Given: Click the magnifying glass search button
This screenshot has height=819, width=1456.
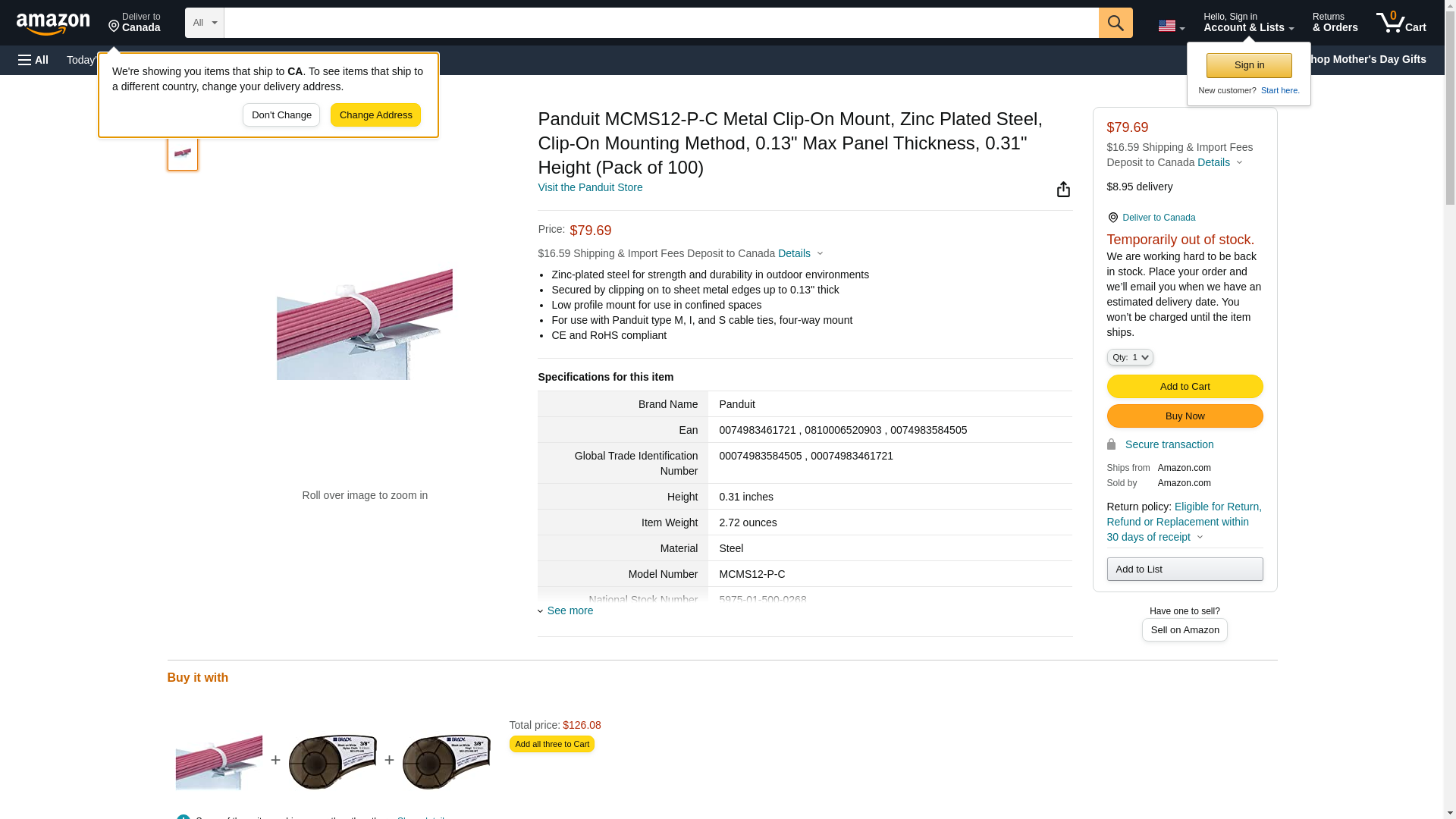Looking at the screenshot, I should click(1115, 23).
